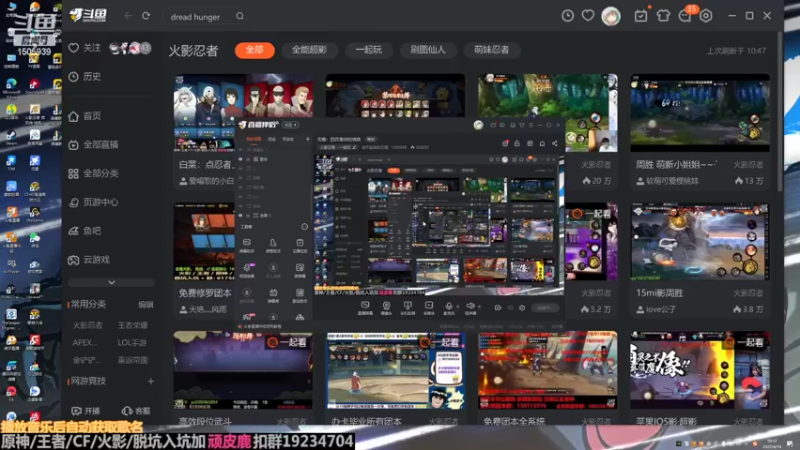Screen dimensions: 800x450
Task: Open messages icon with 35 badge
Action: tap(685, 16)
